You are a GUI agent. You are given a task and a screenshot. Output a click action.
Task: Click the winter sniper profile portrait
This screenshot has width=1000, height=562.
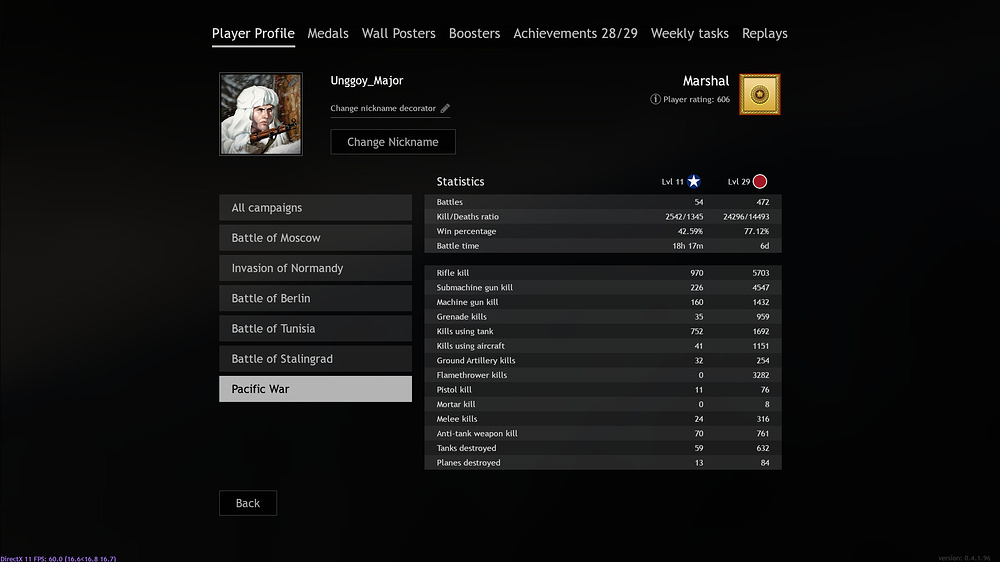click(261, 114)
